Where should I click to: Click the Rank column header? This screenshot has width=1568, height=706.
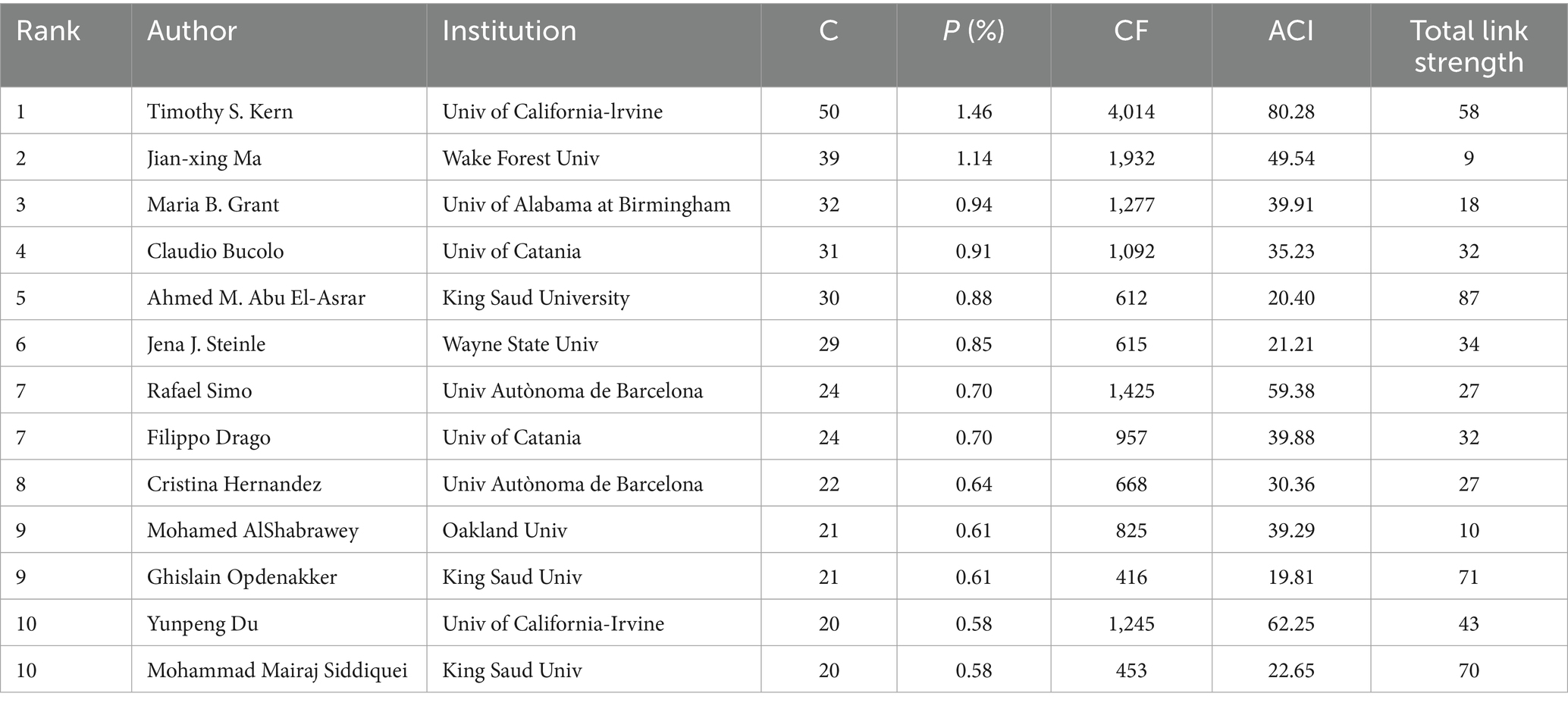pos(48,31)
